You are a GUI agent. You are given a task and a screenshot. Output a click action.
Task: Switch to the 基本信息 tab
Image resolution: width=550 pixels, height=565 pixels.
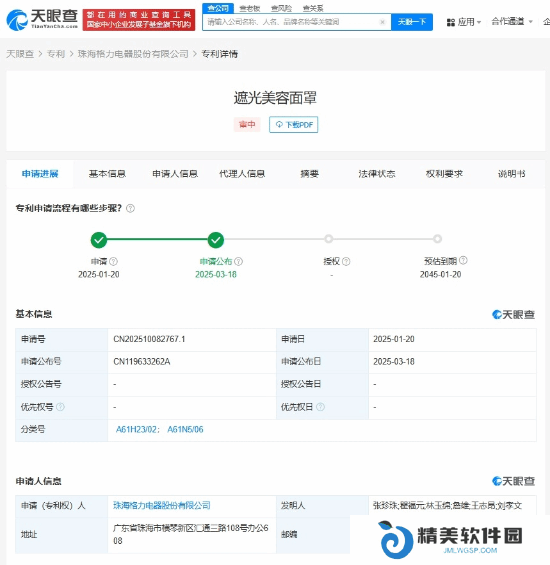tap(107, 174)
